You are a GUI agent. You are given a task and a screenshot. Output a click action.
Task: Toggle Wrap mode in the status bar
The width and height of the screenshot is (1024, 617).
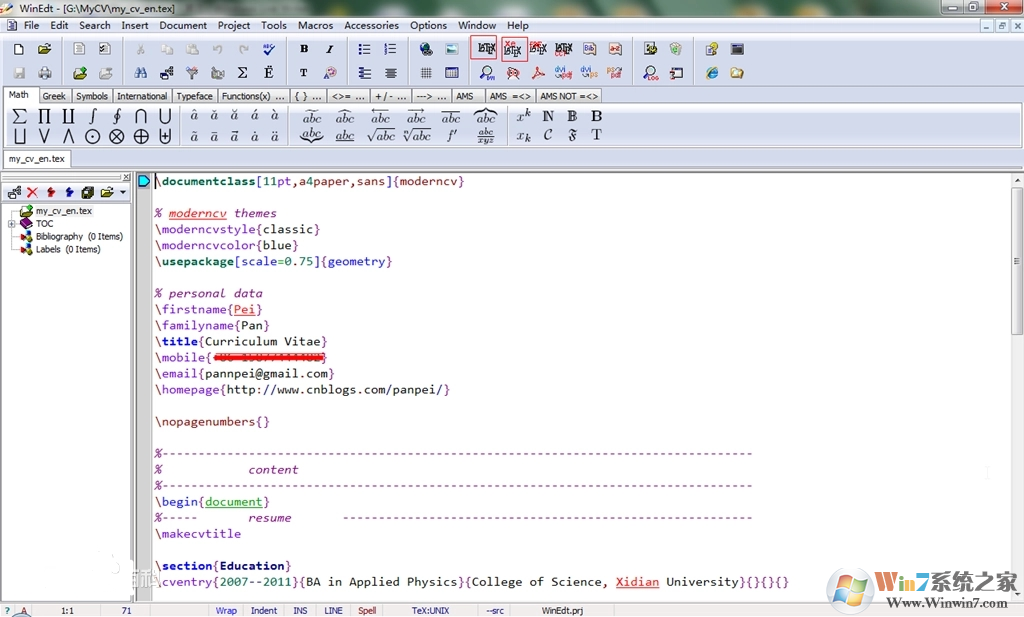click(x=226, y=610)
